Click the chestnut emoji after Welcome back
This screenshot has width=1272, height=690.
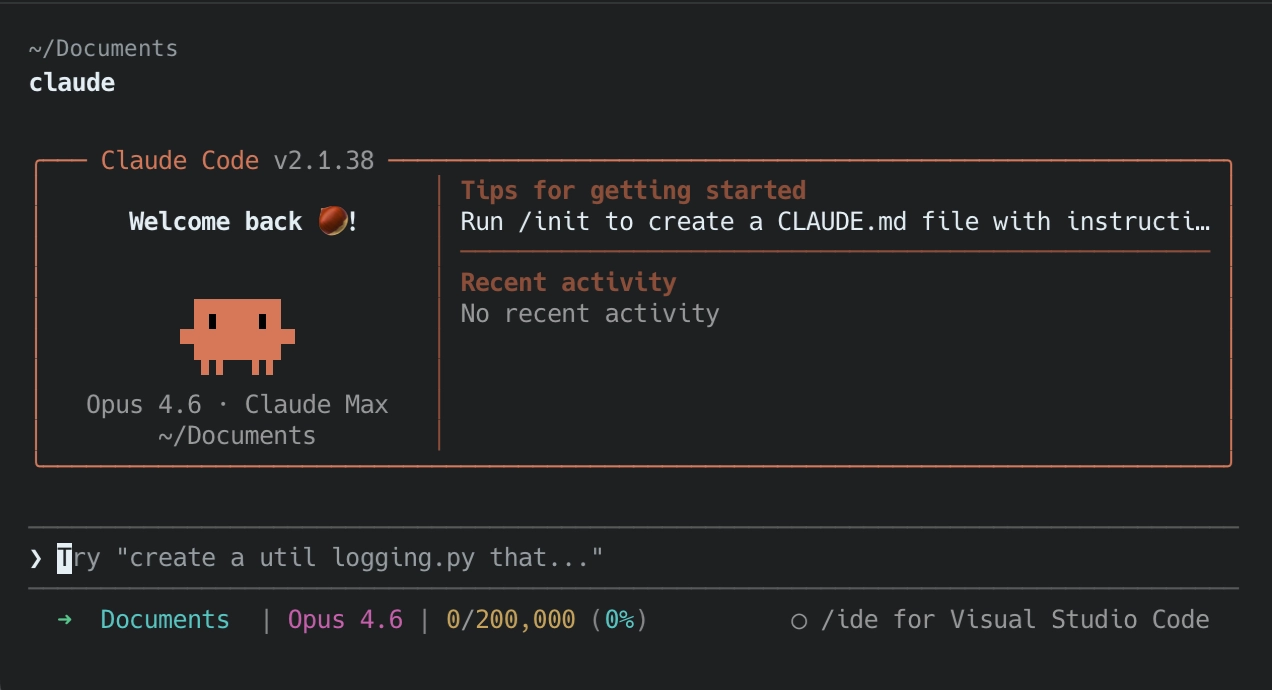point(333,221)
